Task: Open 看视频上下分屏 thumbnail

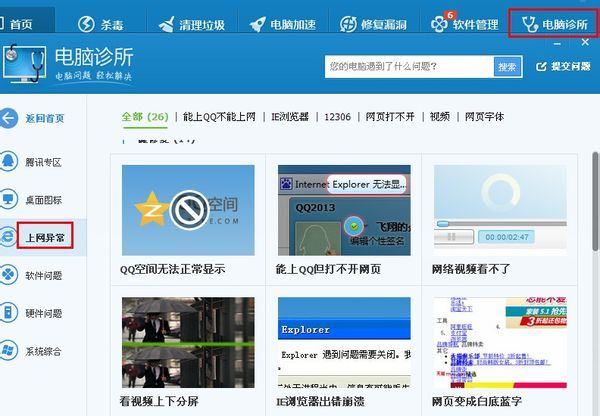Action: [x=188, y=343]
